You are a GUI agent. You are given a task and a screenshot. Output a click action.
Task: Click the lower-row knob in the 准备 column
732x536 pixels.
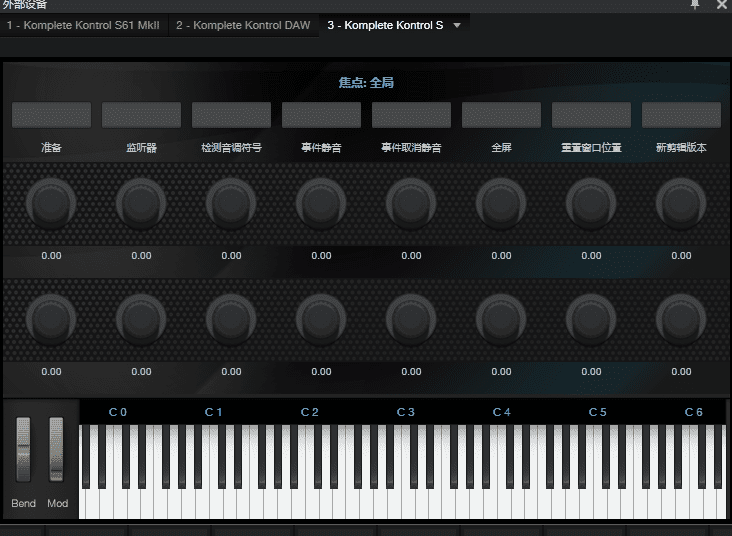pos(51,319)
